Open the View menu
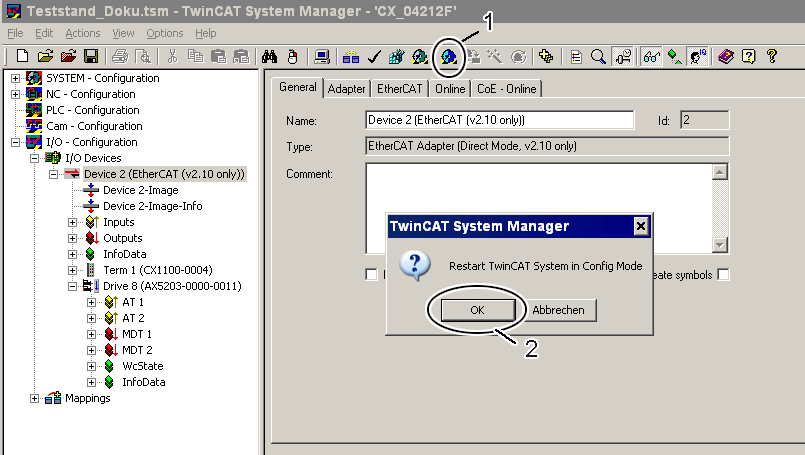 [x=123, y=33]
